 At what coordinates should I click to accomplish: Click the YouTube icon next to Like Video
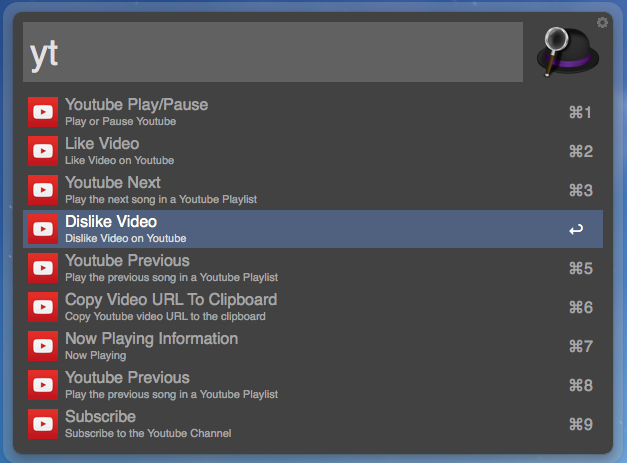pos(43,151)
